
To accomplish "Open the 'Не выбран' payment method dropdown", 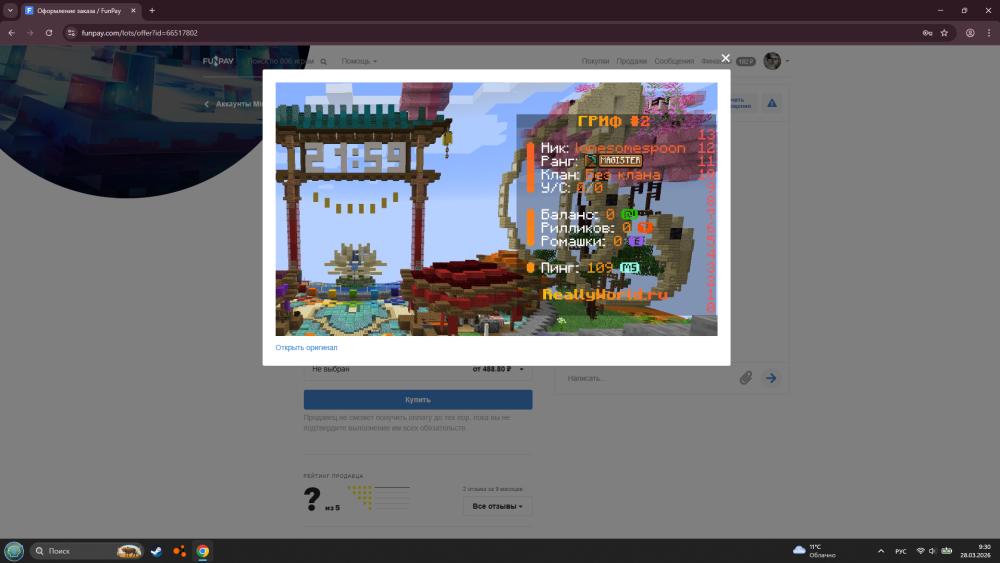I will pos(418,369).
